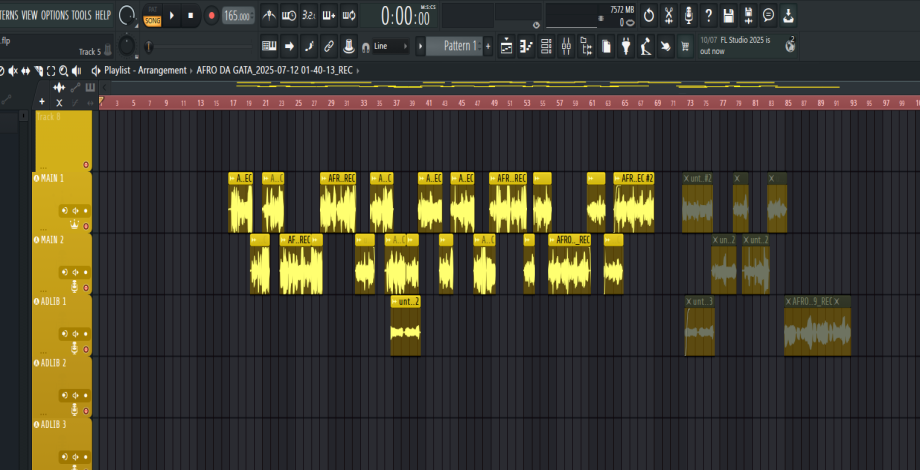Viewport: 920px width, 470px height.
Task: Open the question mark help icon
Action: coord(709,16)
